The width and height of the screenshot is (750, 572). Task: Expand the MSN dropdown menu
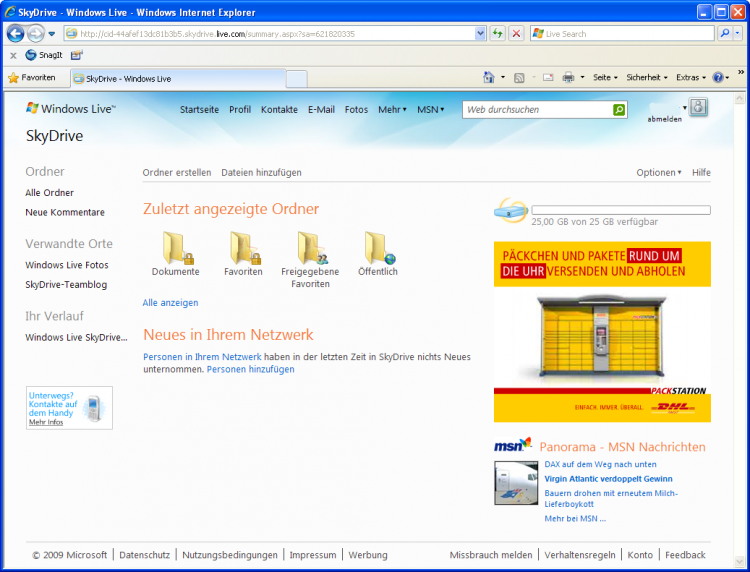[x=431, y=110]
